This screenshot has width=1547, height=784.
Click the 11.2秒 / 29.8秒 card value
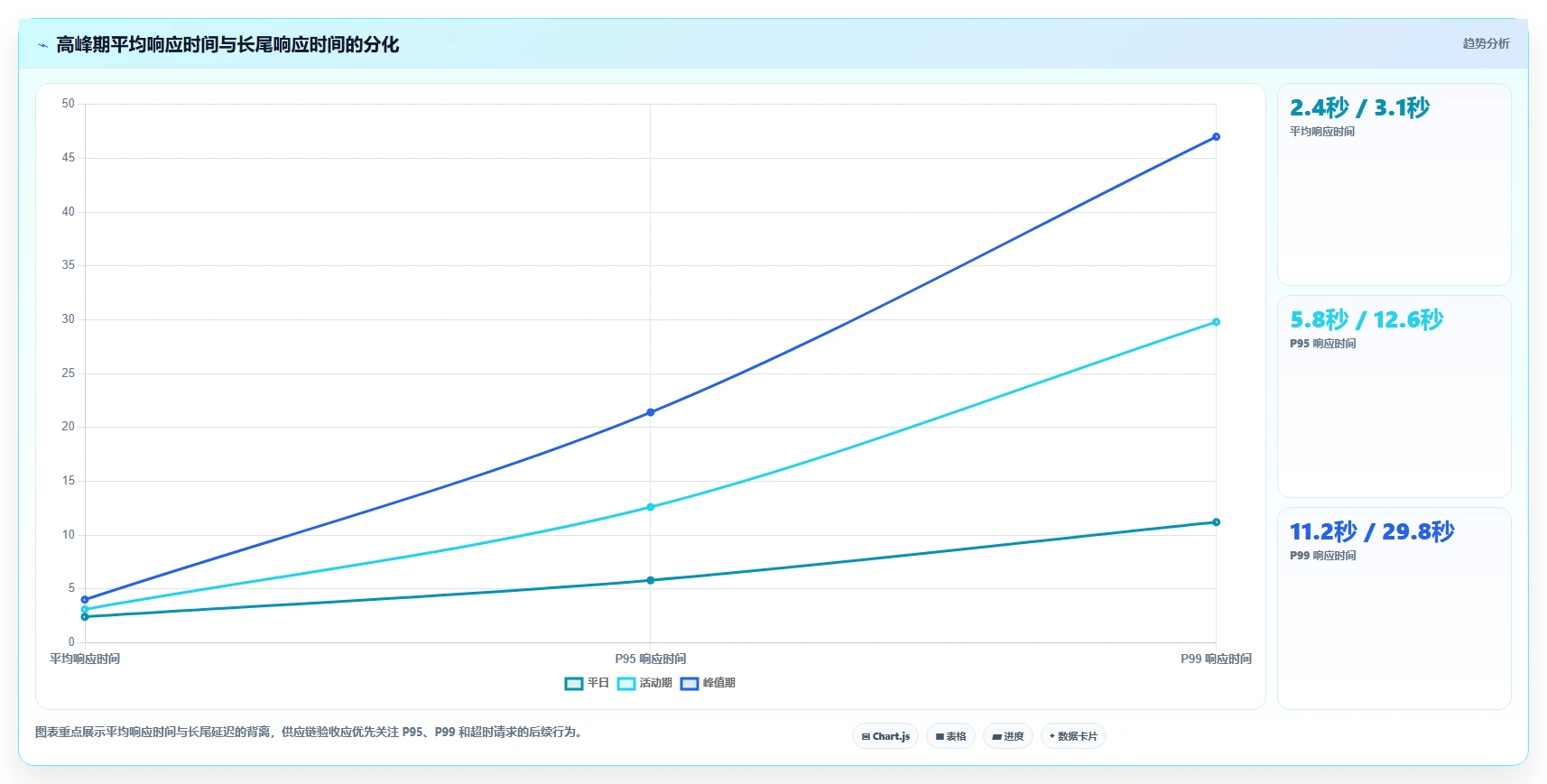[1372, 532]
